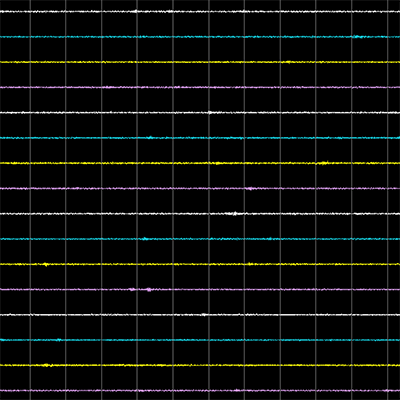
Task: Select the smaller spike on third violet trace
Action: tap(132, 289)
